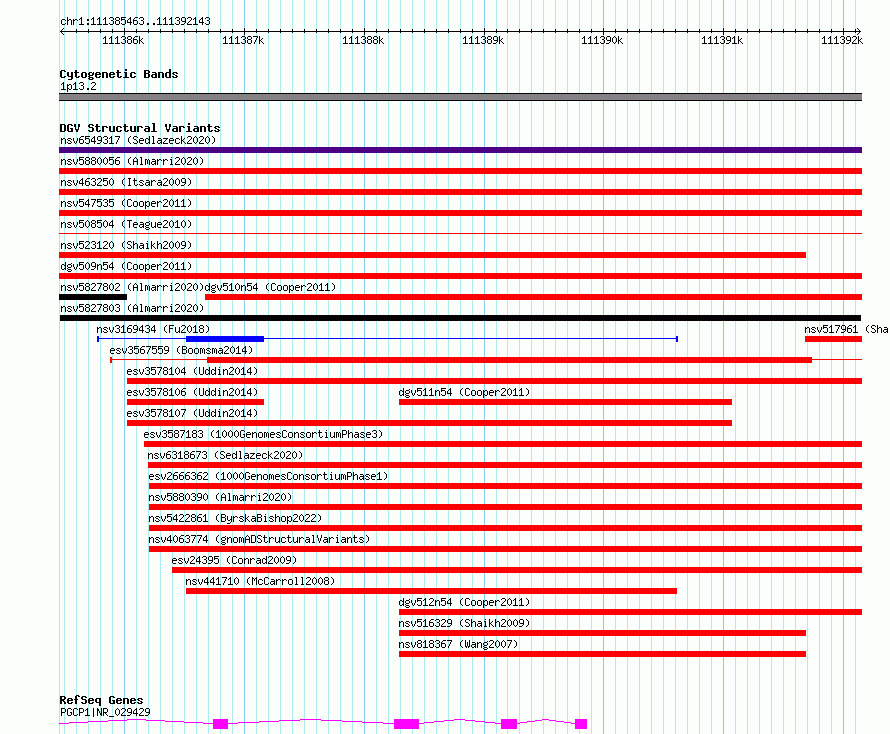Click nsv5827802 (Almarri2020) label
This screenshot has width=890, height=734.
[x=132, y=287]
